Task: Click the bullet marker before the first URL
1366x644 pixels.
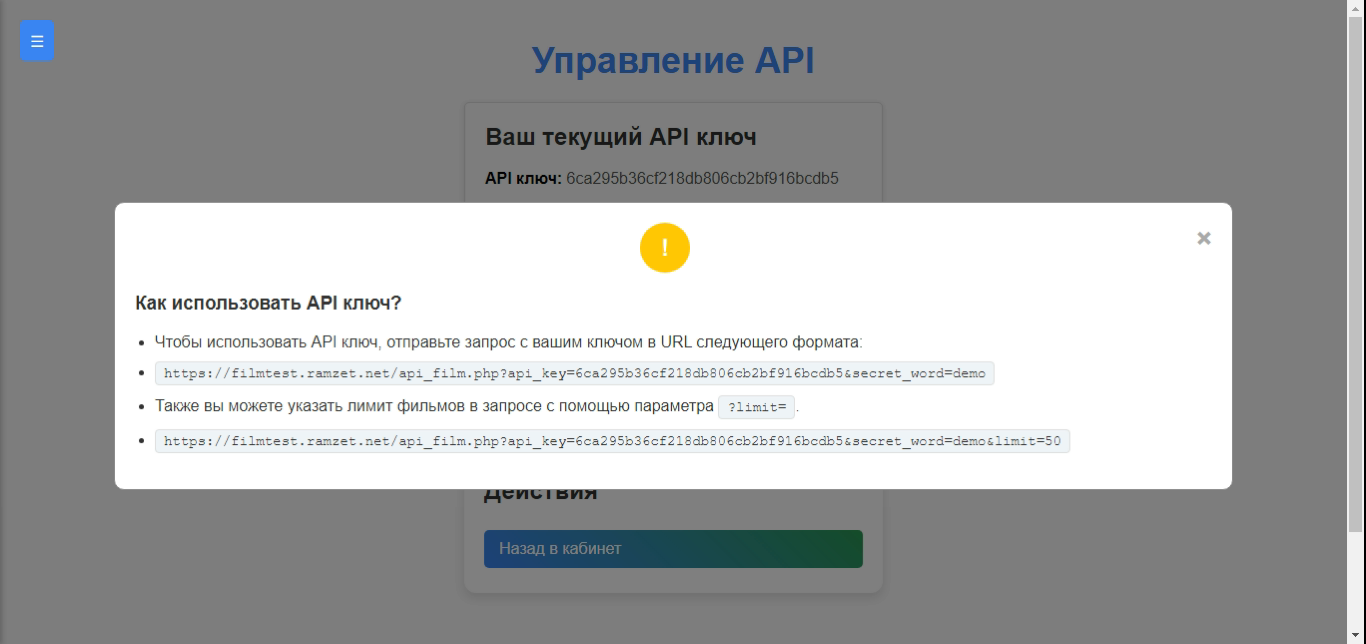Action: (144, 374)
